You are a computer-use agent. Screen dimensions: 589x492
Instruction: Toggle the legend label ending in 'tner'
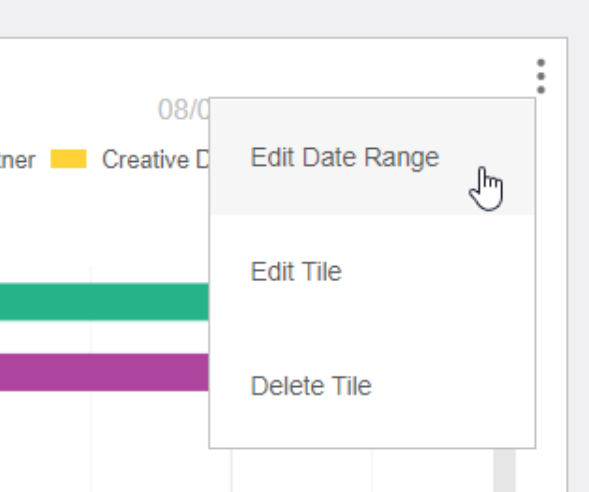17,160
